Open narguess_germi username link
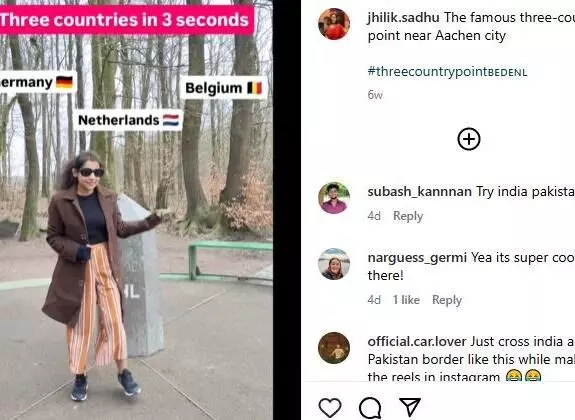This screenshot has height=420, width=575. pos(417,258)
